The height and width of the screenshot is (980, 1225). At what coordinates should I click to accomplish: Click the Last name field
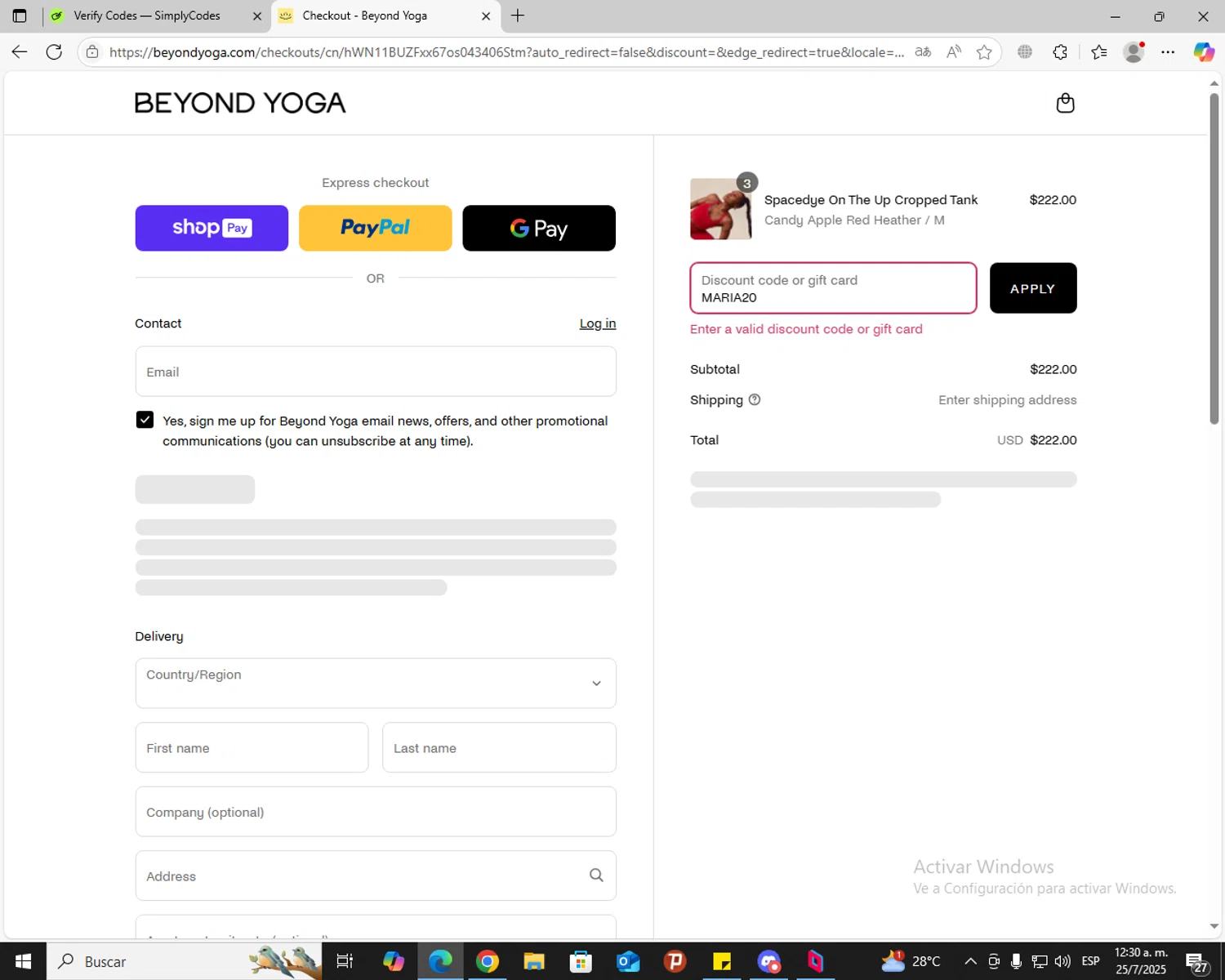click(499, 747)
